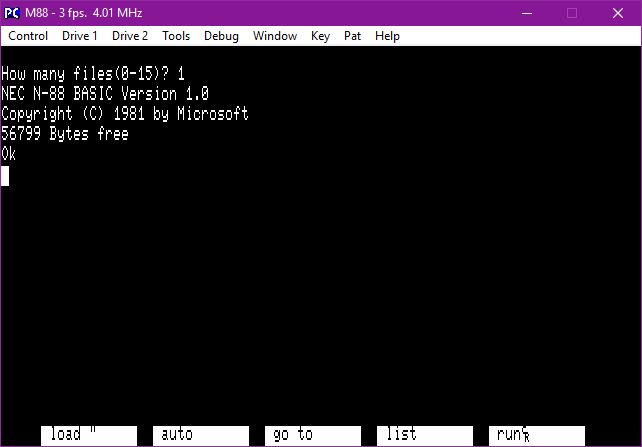Minimize the M88 emulator window

tap(527, 13)
